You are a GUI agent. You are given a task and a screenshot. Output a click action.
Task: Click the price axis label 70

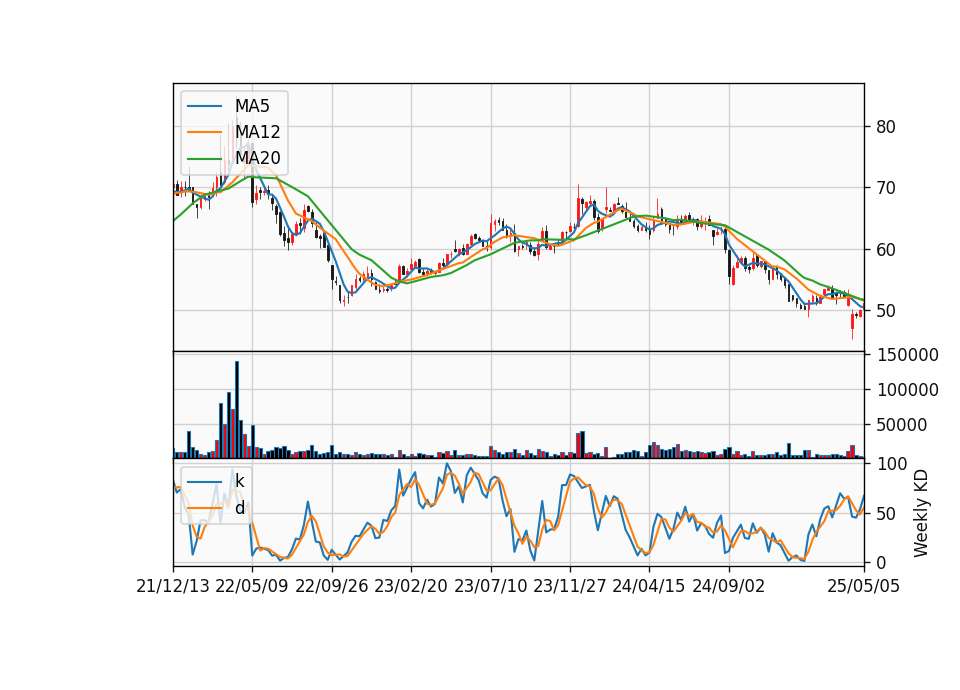[886, 188]
